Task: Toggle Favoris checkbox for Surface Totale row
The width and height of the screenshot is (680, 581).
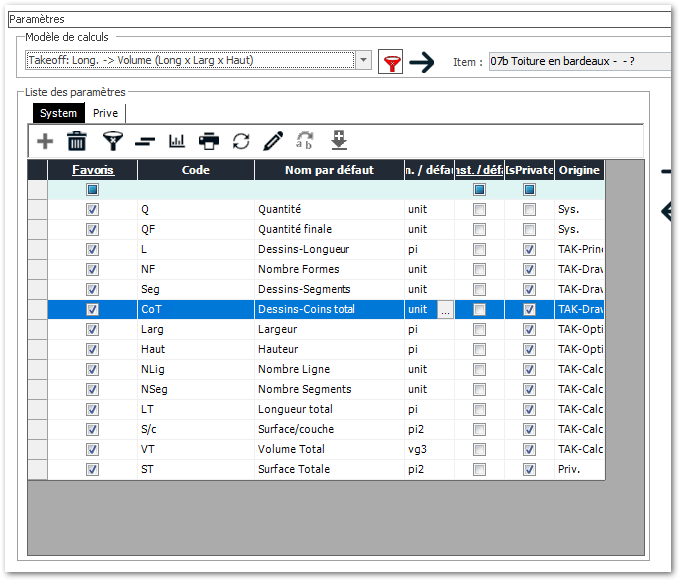Action: (x=92, y=469)
